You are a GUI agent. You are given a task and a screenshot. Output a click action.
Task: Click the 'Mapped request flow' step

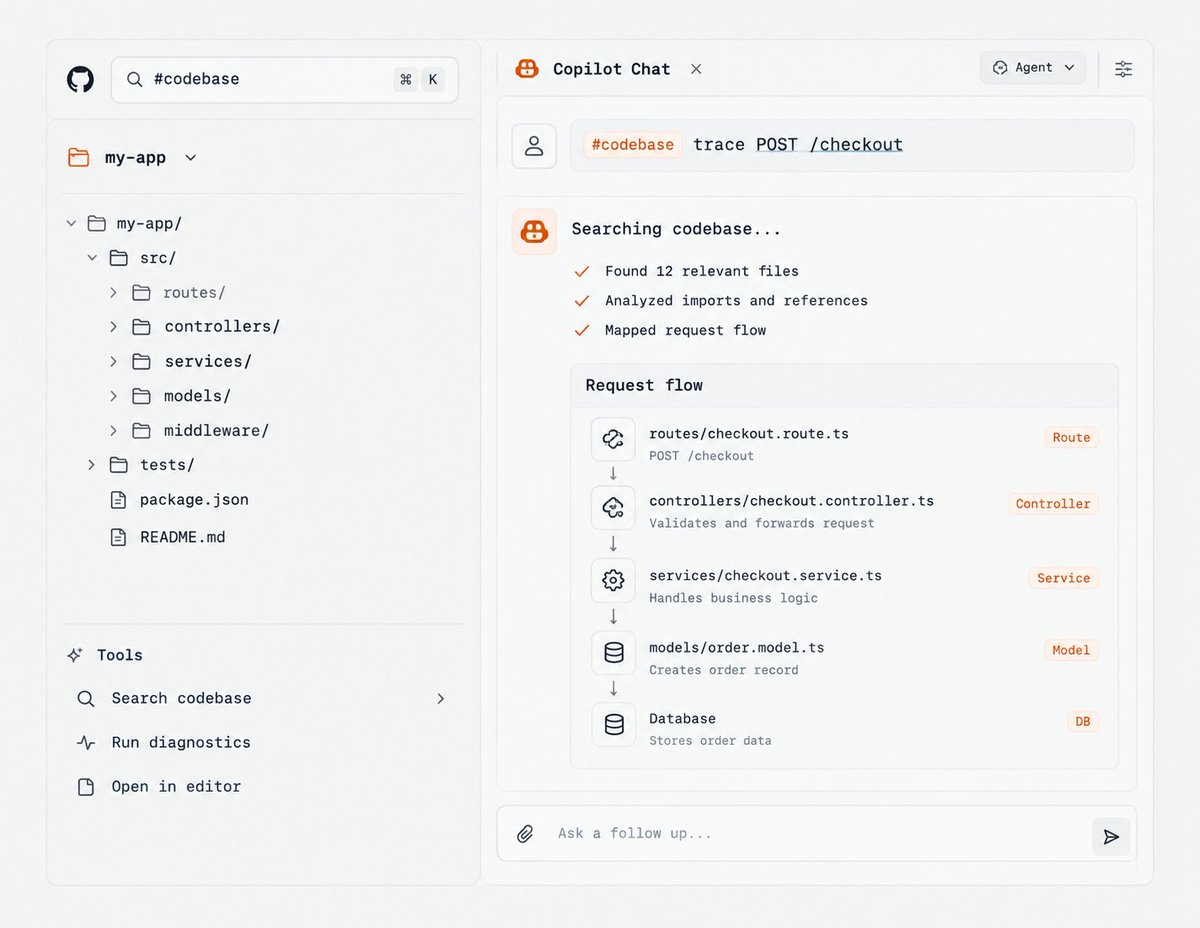[x=685, y=330]
